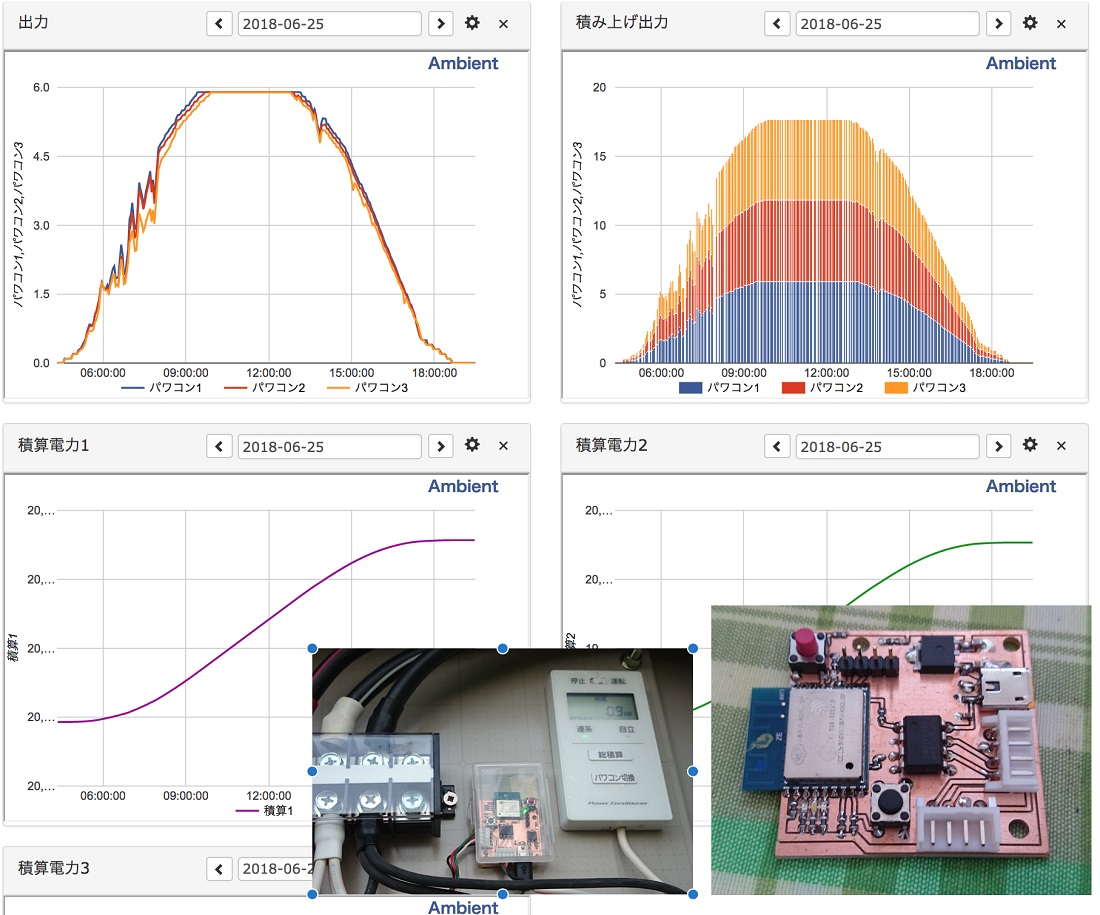Go to previous day in 出力 chart
Screen dimensions: 1100x915
click(x=219, y=23)
